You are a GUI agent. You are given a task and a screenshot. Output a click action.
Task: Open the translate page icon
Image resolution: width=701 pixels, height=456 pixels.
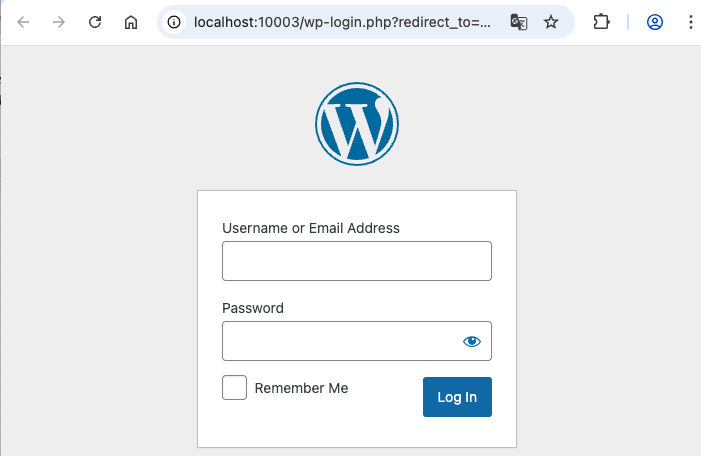(519, 22)
